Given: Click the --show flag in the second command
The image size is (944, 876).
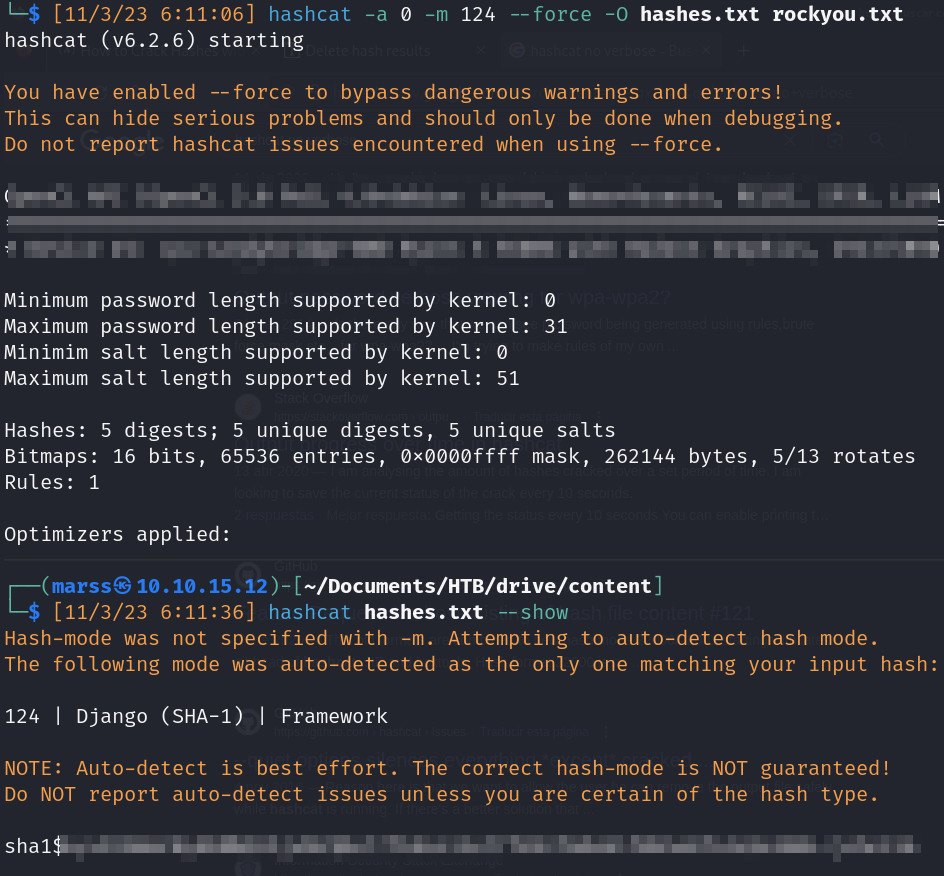Looking at the screenshot, I should click(x=532, y=612).
